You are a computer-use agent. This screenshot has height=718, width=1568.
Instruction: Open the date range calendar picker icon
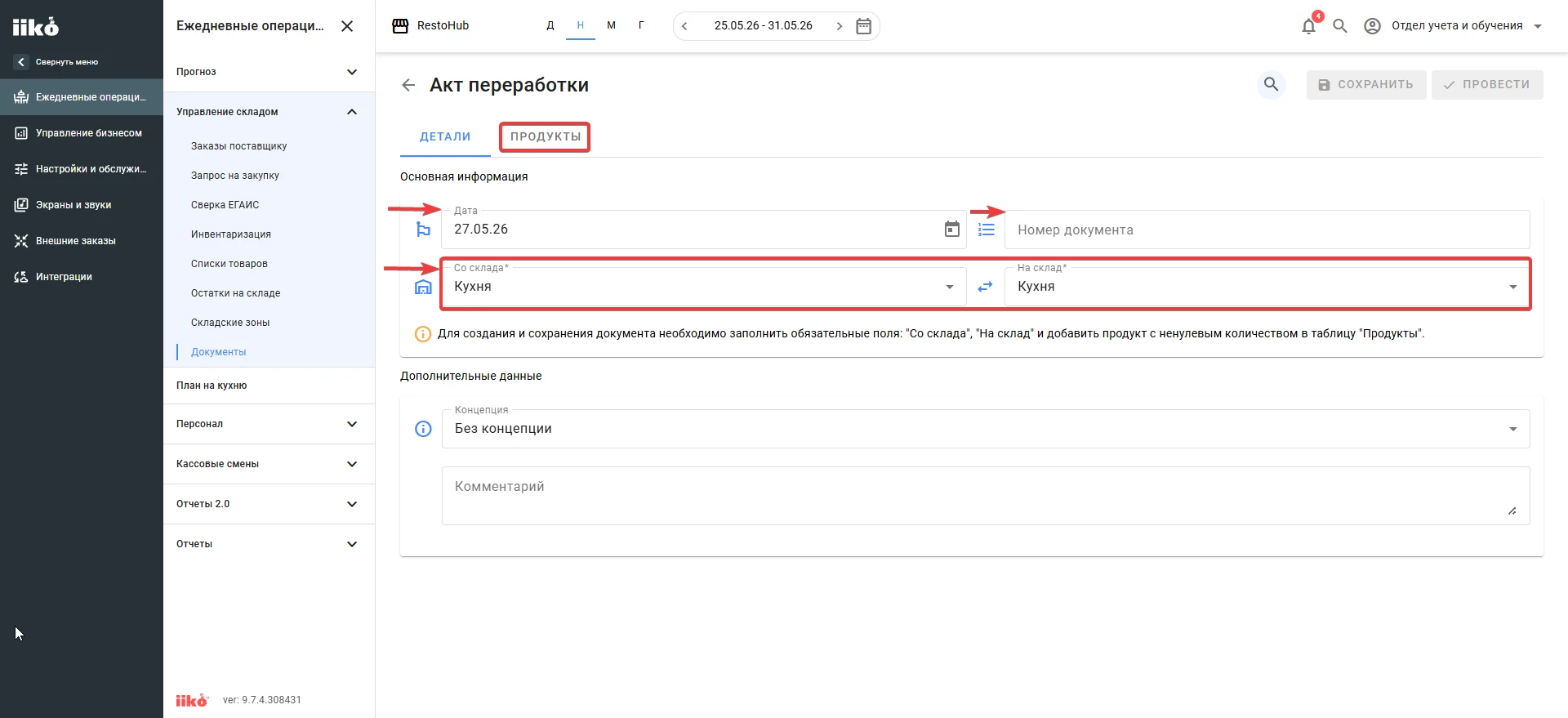click(863, 26)
